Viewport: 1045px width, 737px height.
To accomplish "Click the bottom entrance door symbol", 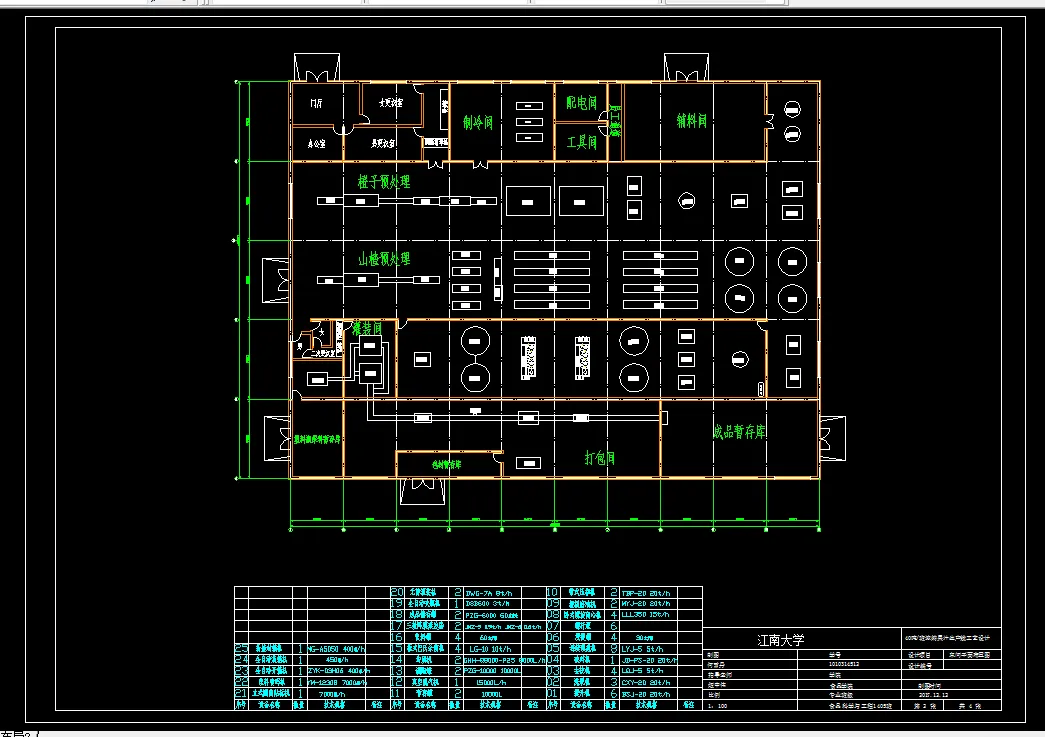I will pos(422,491).
